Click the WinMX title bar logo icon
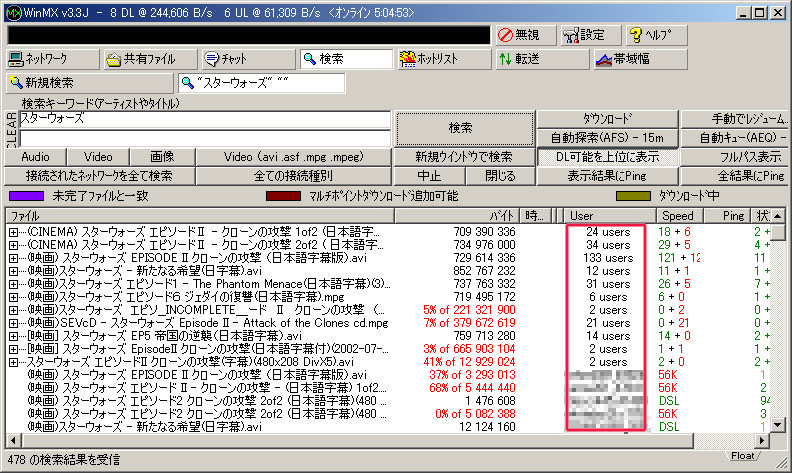792x473 pixels. pos(14,13)
